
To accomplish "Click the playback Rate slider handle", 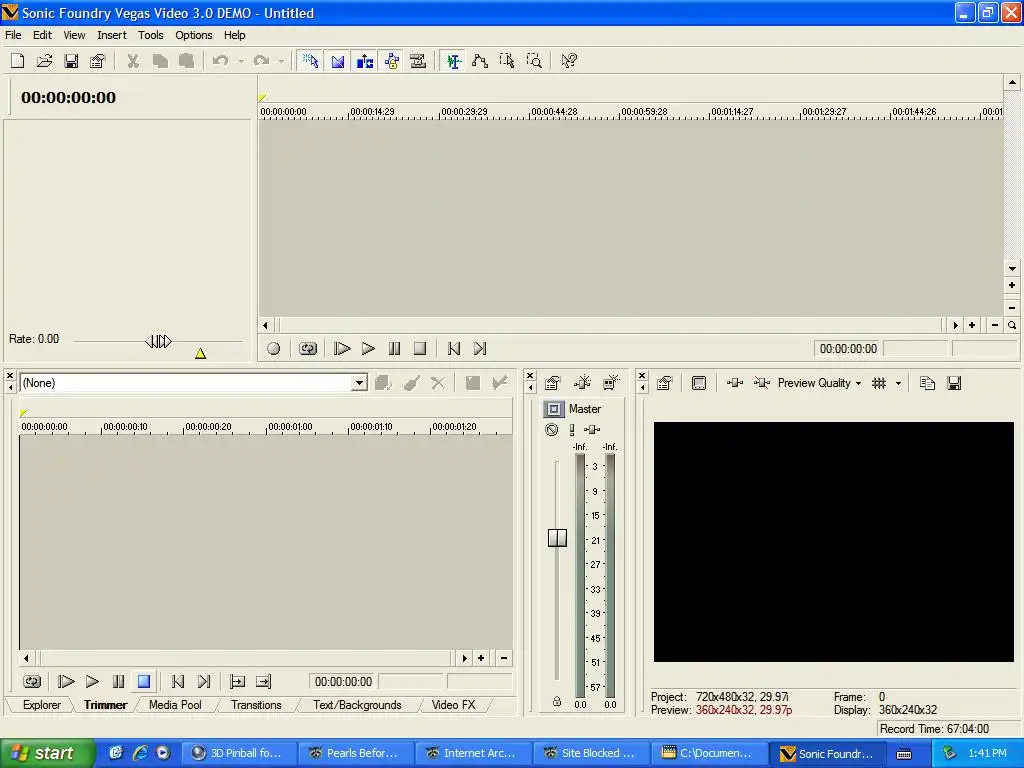I will click(158, 341).
